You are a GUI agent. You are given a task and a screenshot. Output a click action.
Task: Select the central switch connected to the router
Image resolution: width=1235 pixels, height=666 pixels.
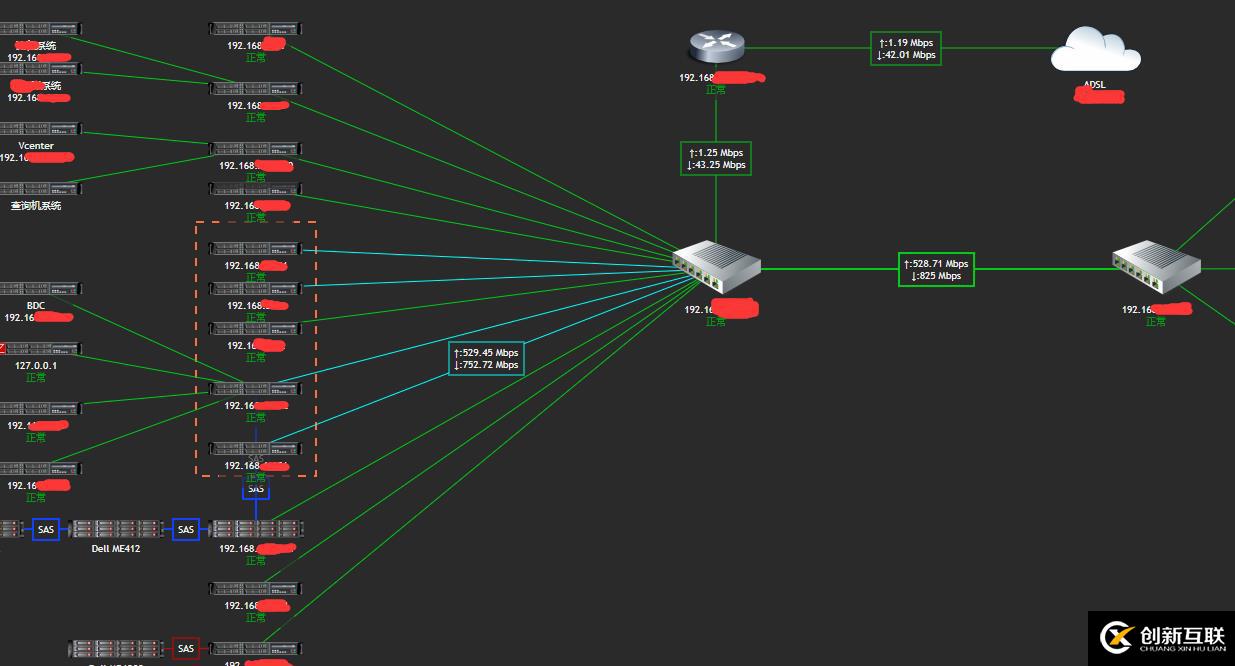point(716,268)
